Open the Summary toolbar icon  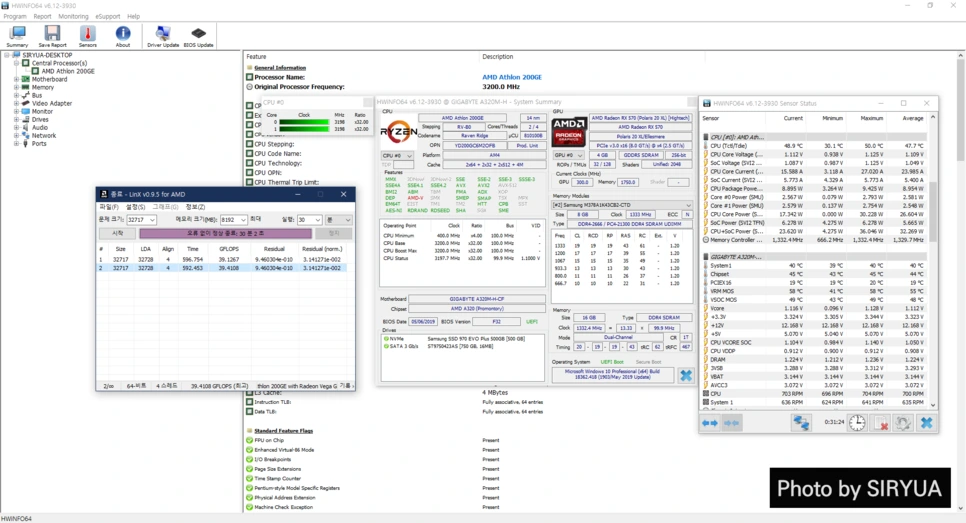(x=17, y=36)
